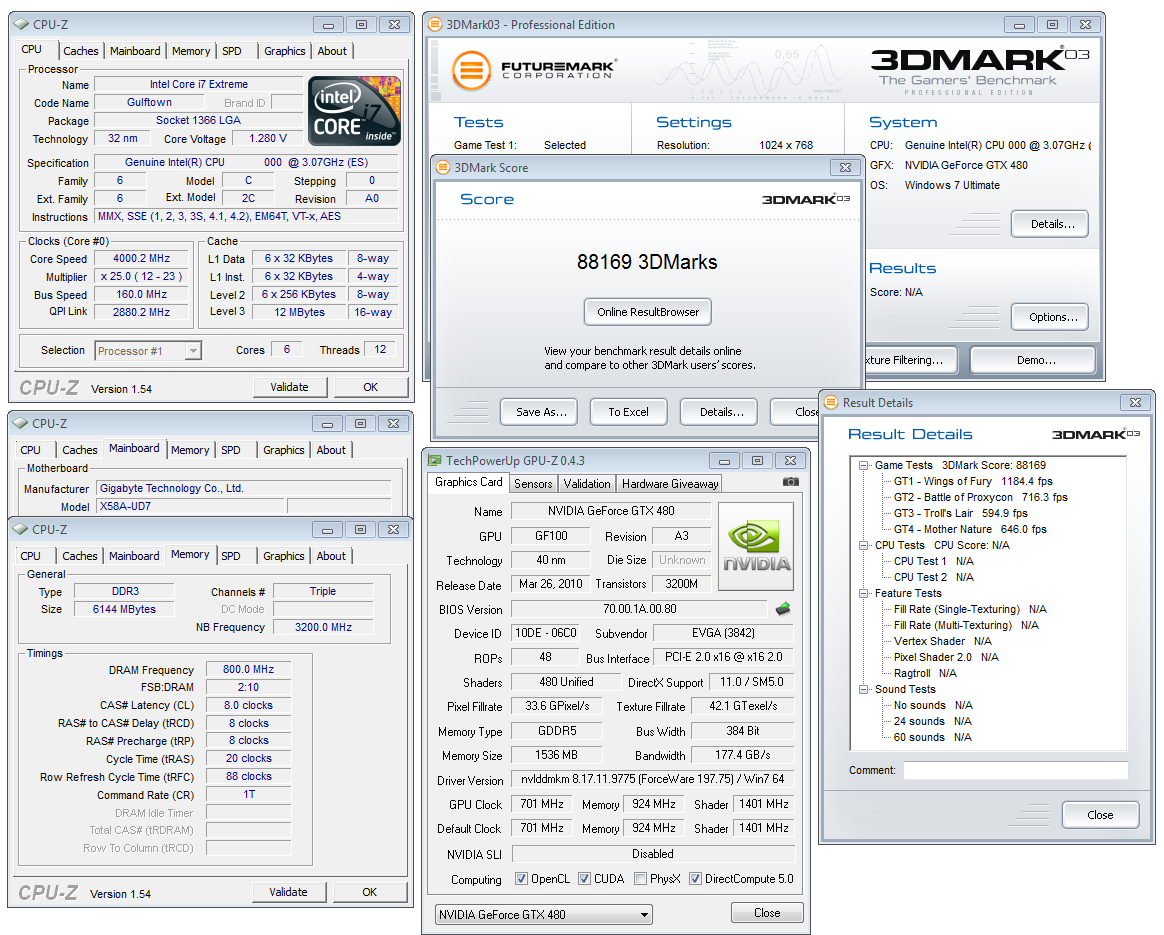Click the Core Speed value 4000.2 MHz

141,258
